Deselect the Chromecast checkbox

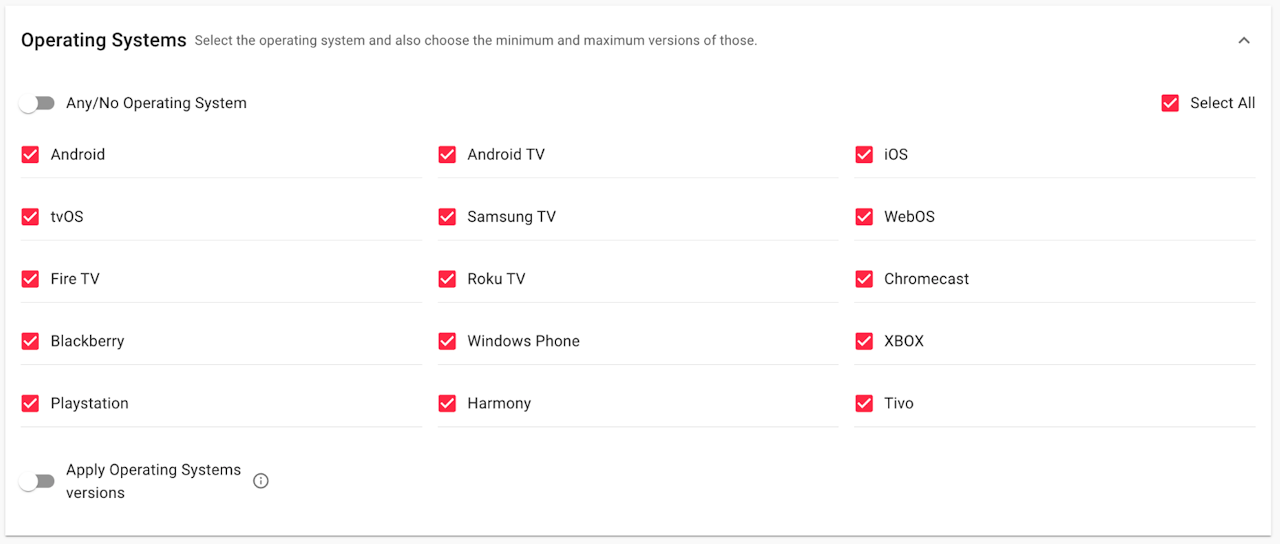point(864,279)
